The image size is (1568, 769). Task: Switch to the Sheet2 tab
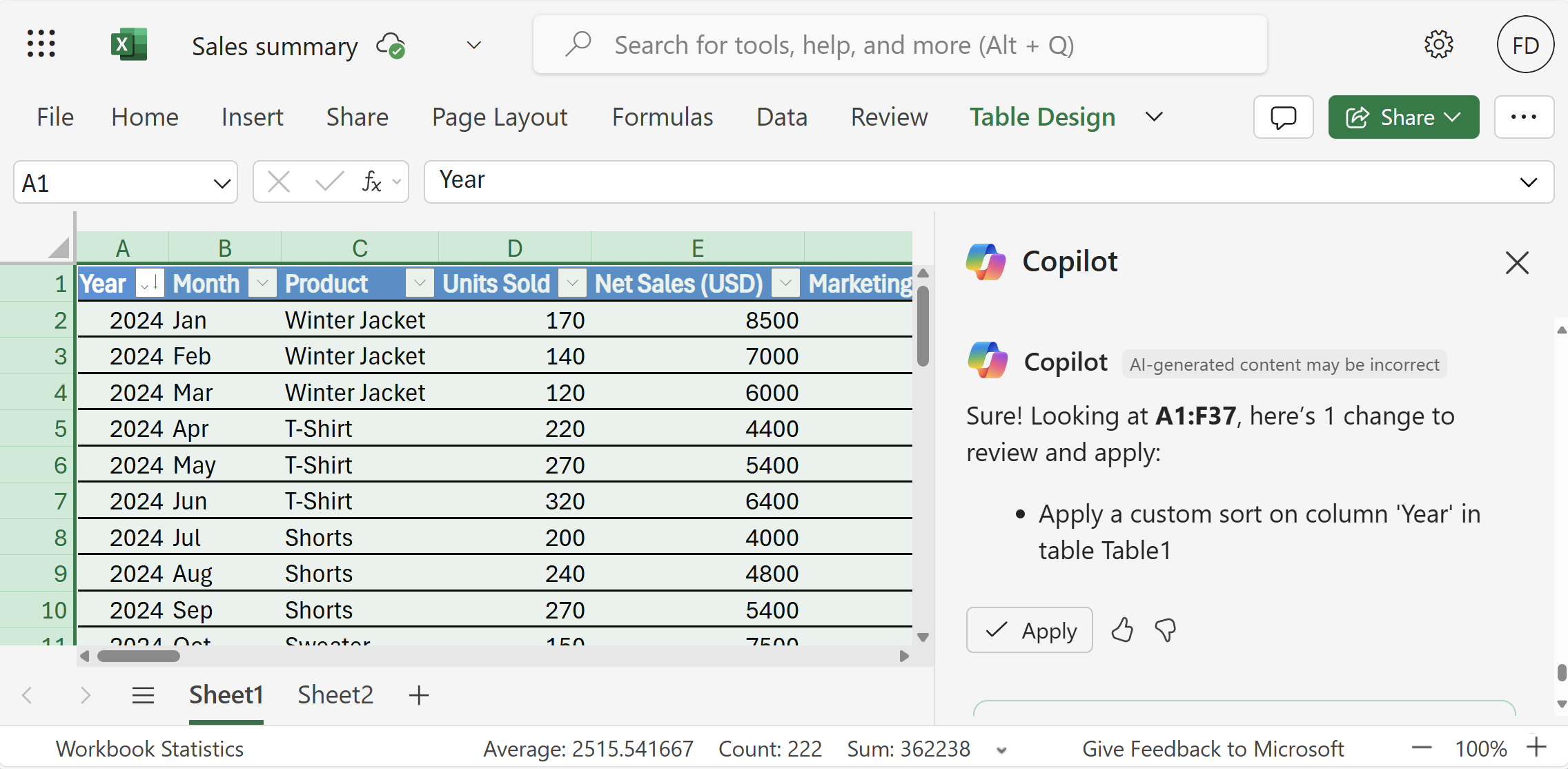pyautogui.click(x=335, y=695)
